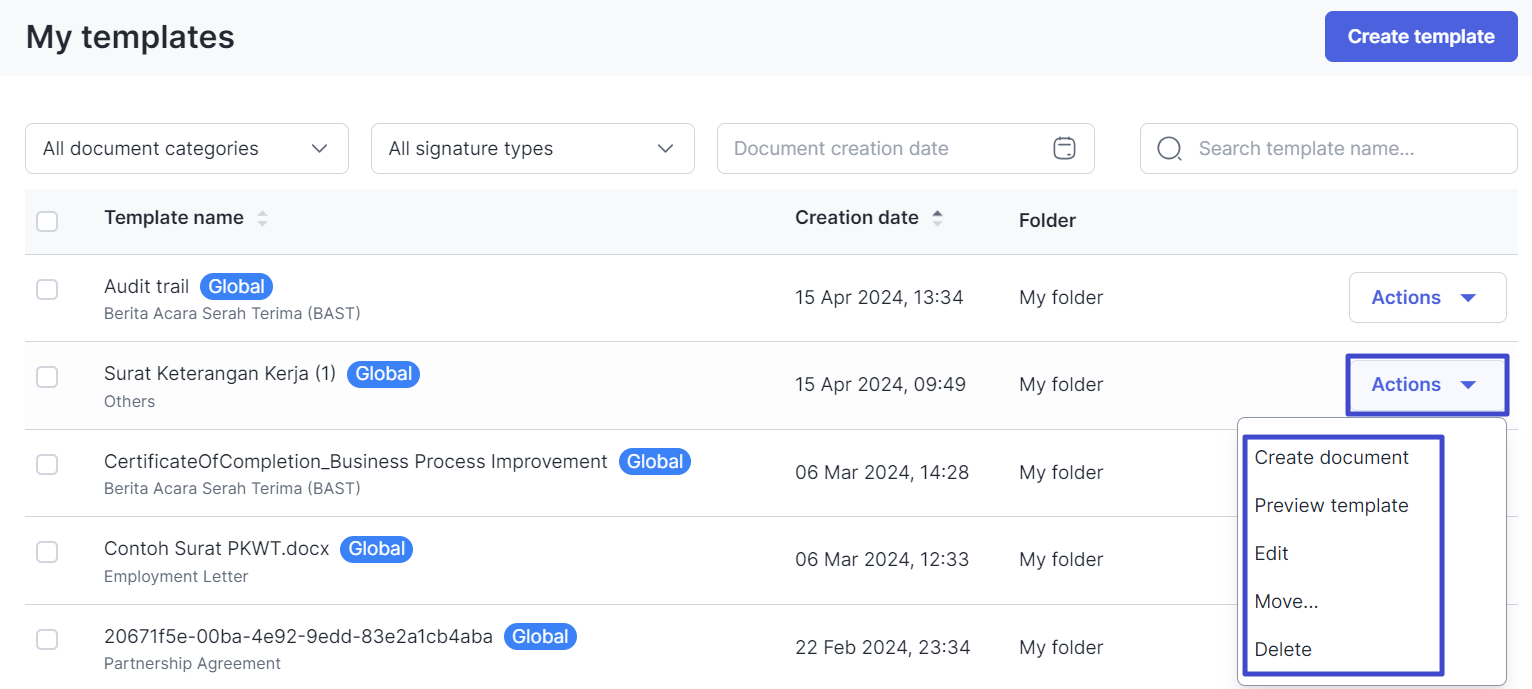Click the Global badge on Audit trail

[x=236, y=287]
